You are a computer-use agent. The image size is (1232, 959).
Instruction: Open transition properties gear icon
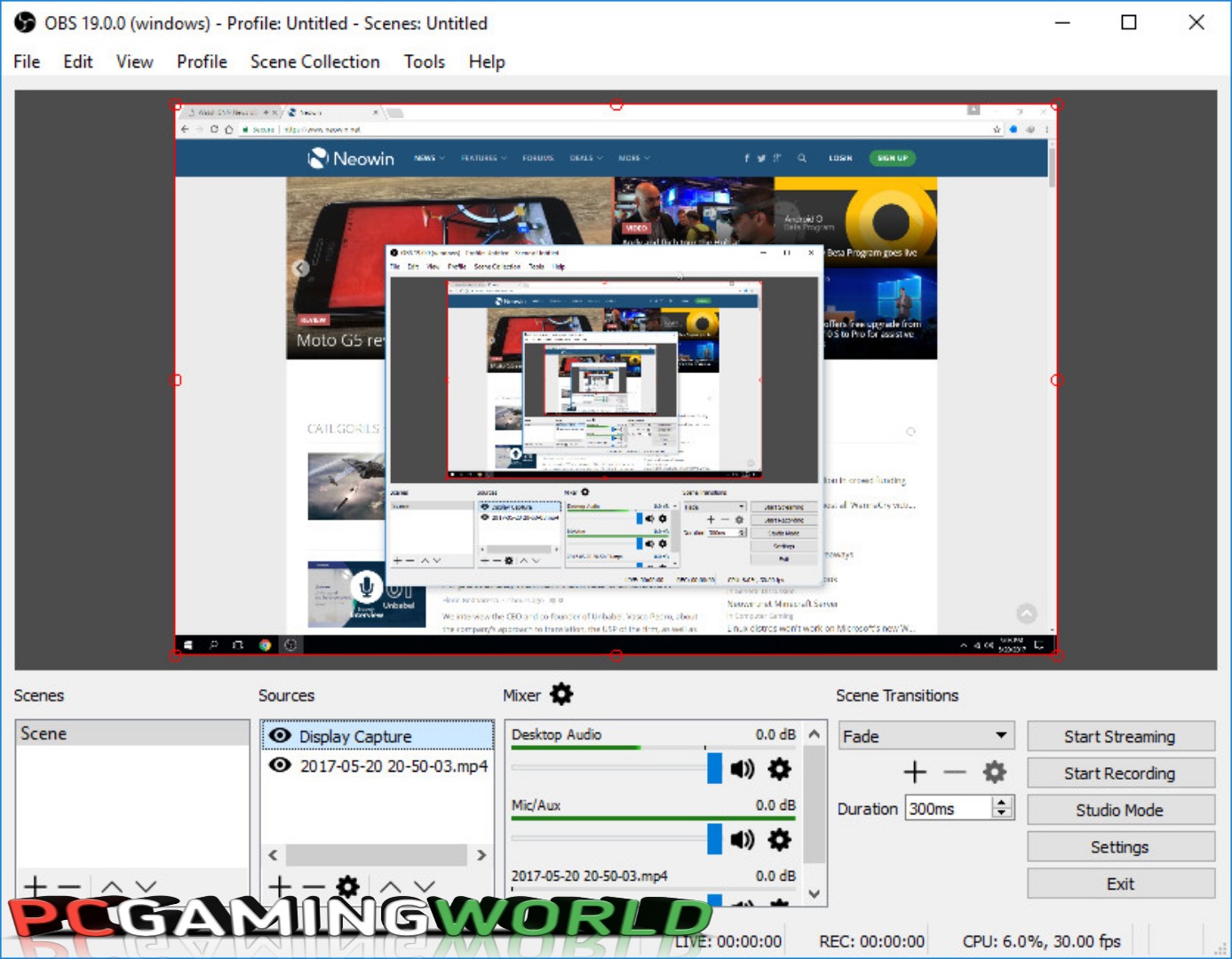[x=995, y=772]
